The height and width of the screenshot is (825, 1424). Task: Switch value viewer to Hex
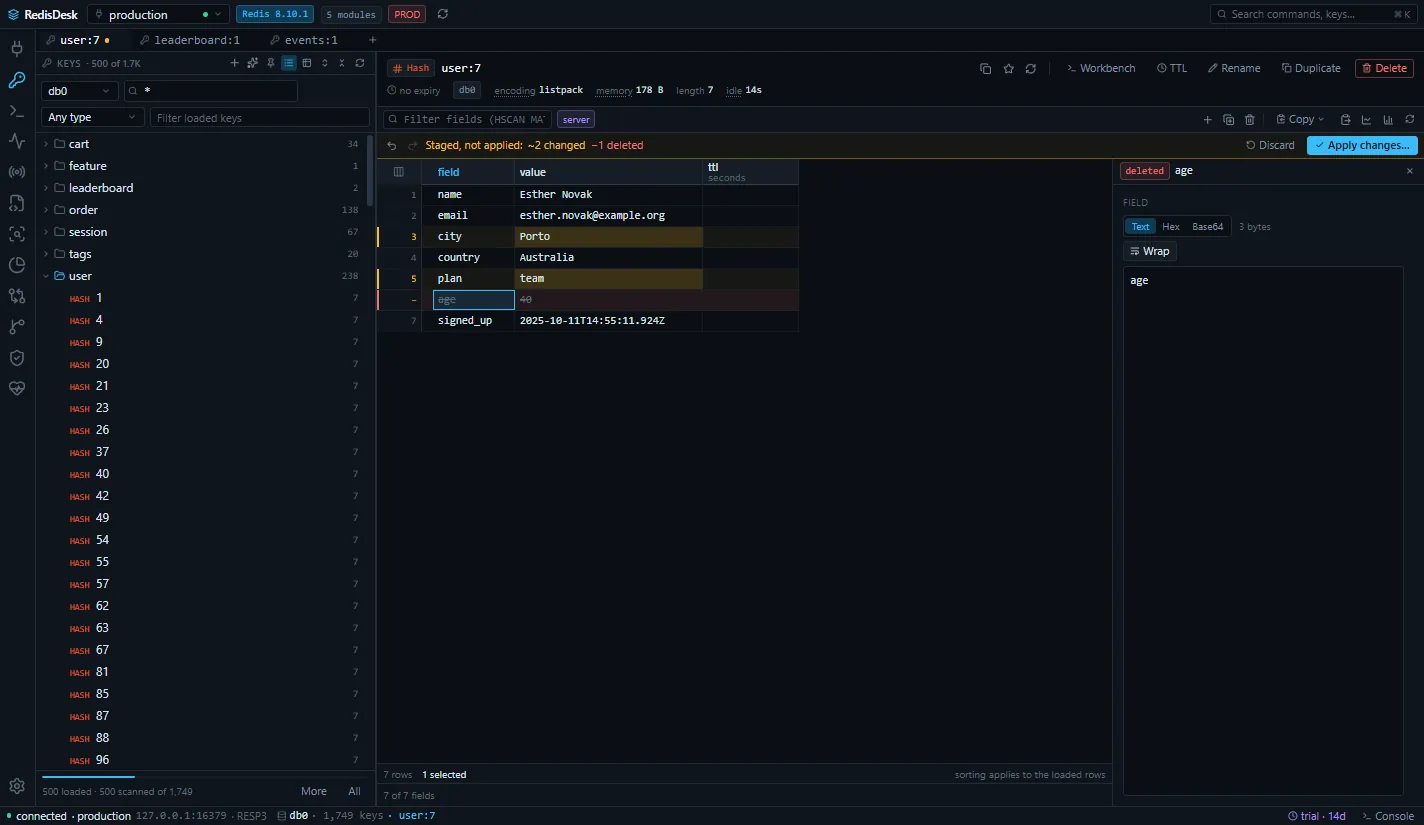(1171, 227)
